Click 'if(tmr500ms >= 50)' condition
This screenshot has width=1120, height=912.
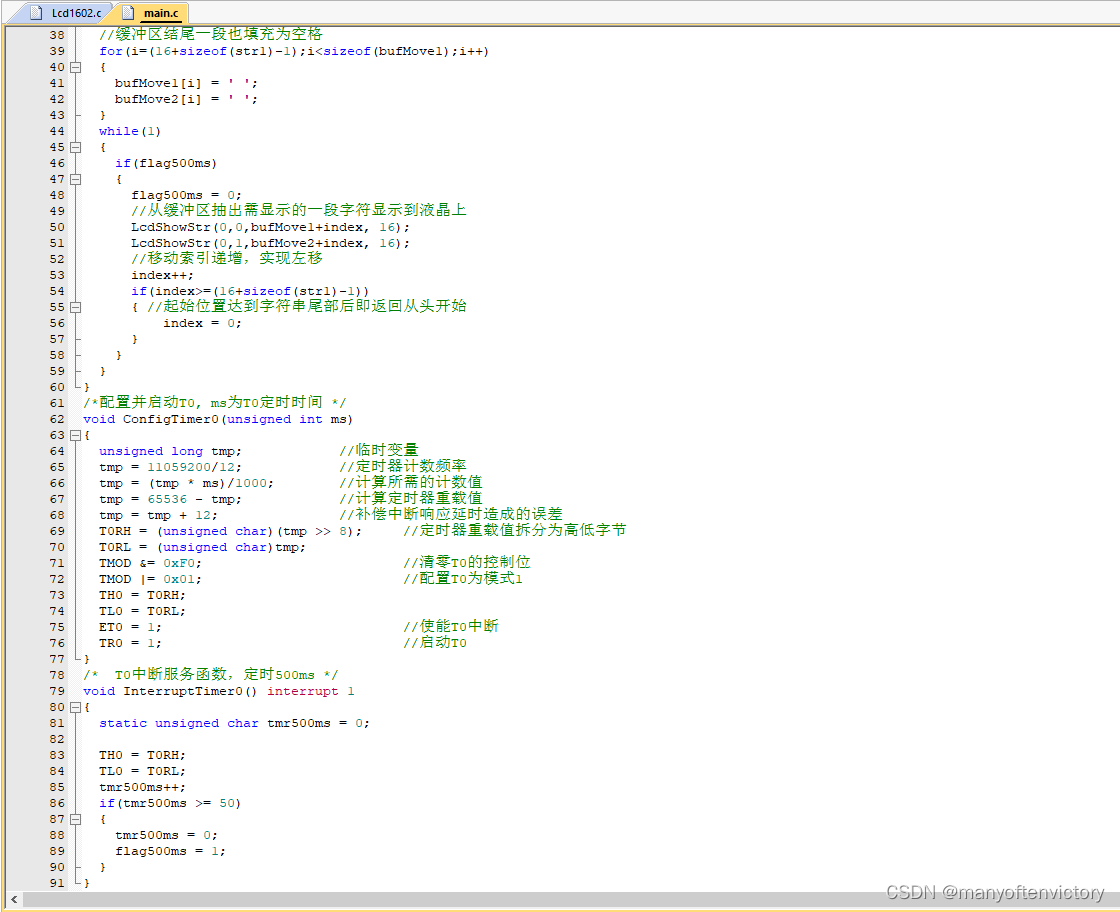pyautogui.click(x=170, y=803)
